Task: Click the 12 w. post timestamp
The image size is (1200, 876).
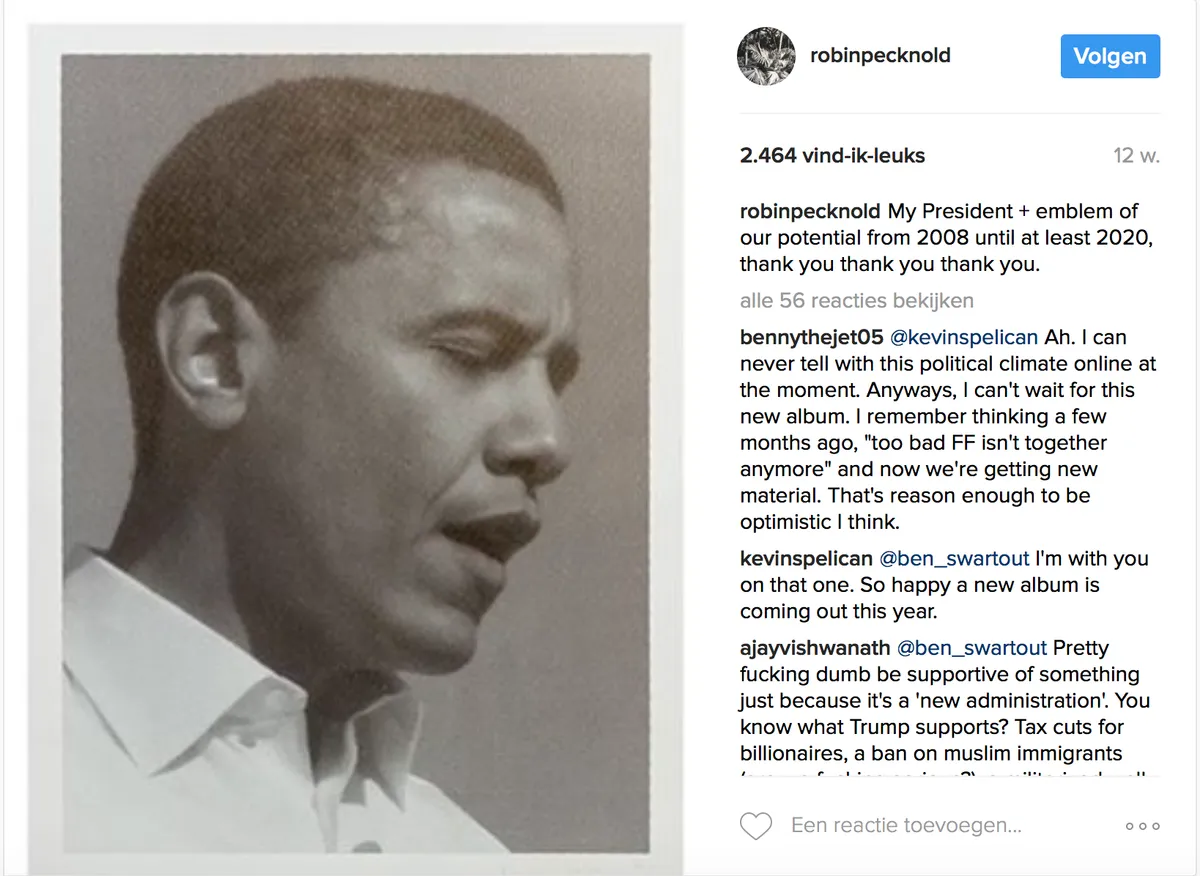Action: pos(1136,156)
